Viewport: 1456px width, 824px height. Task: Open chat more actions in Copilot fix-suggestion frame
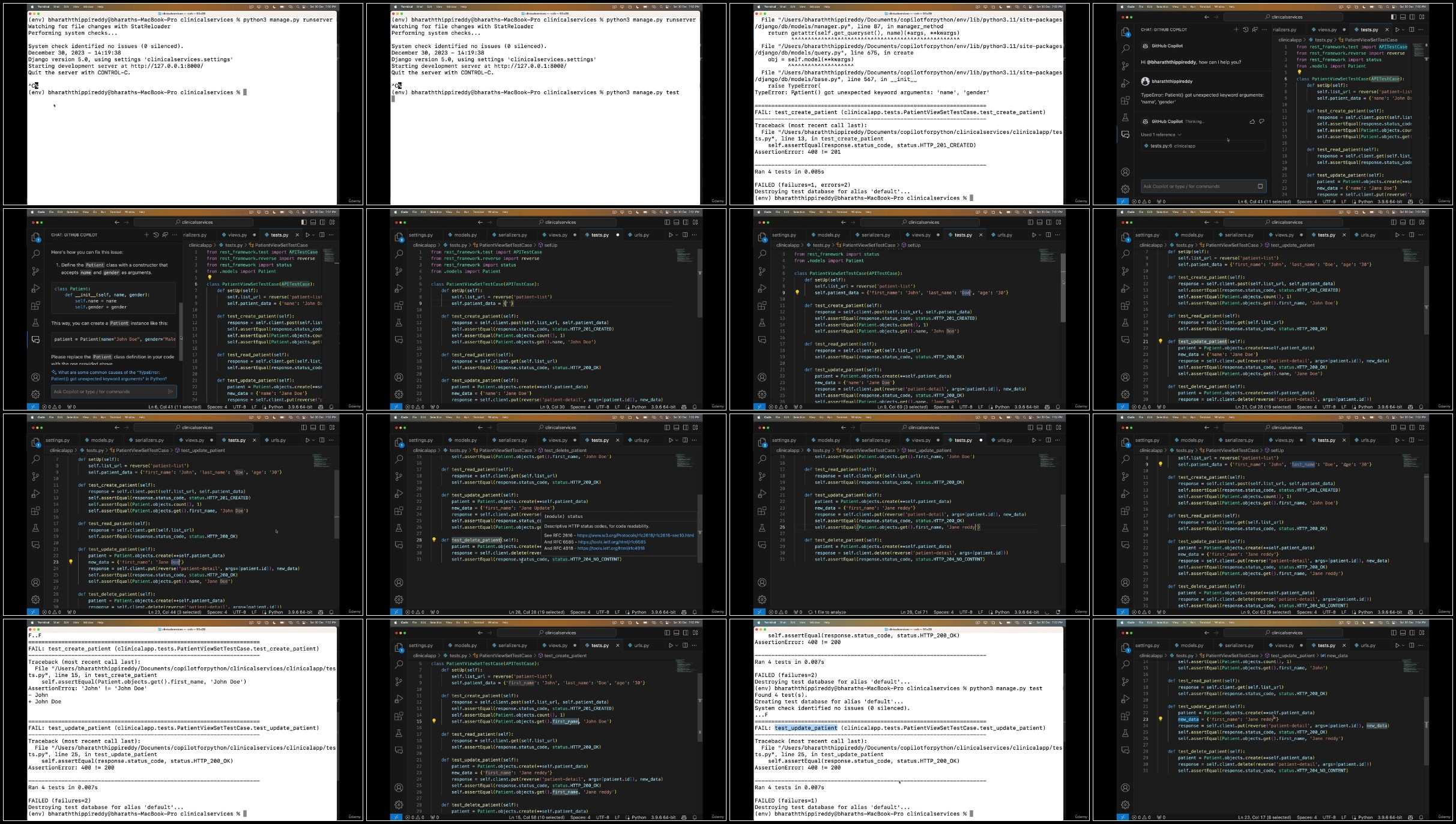[x=175, y=235]
